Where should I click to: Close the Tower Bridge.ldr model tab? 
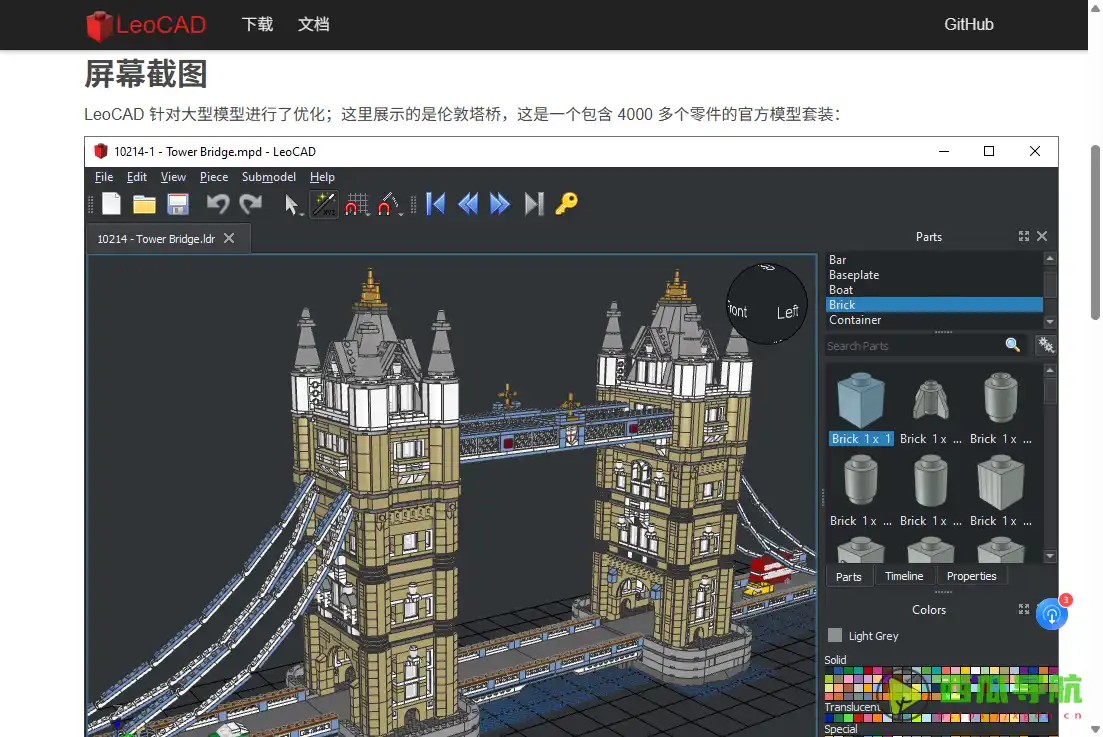(229, 238)
